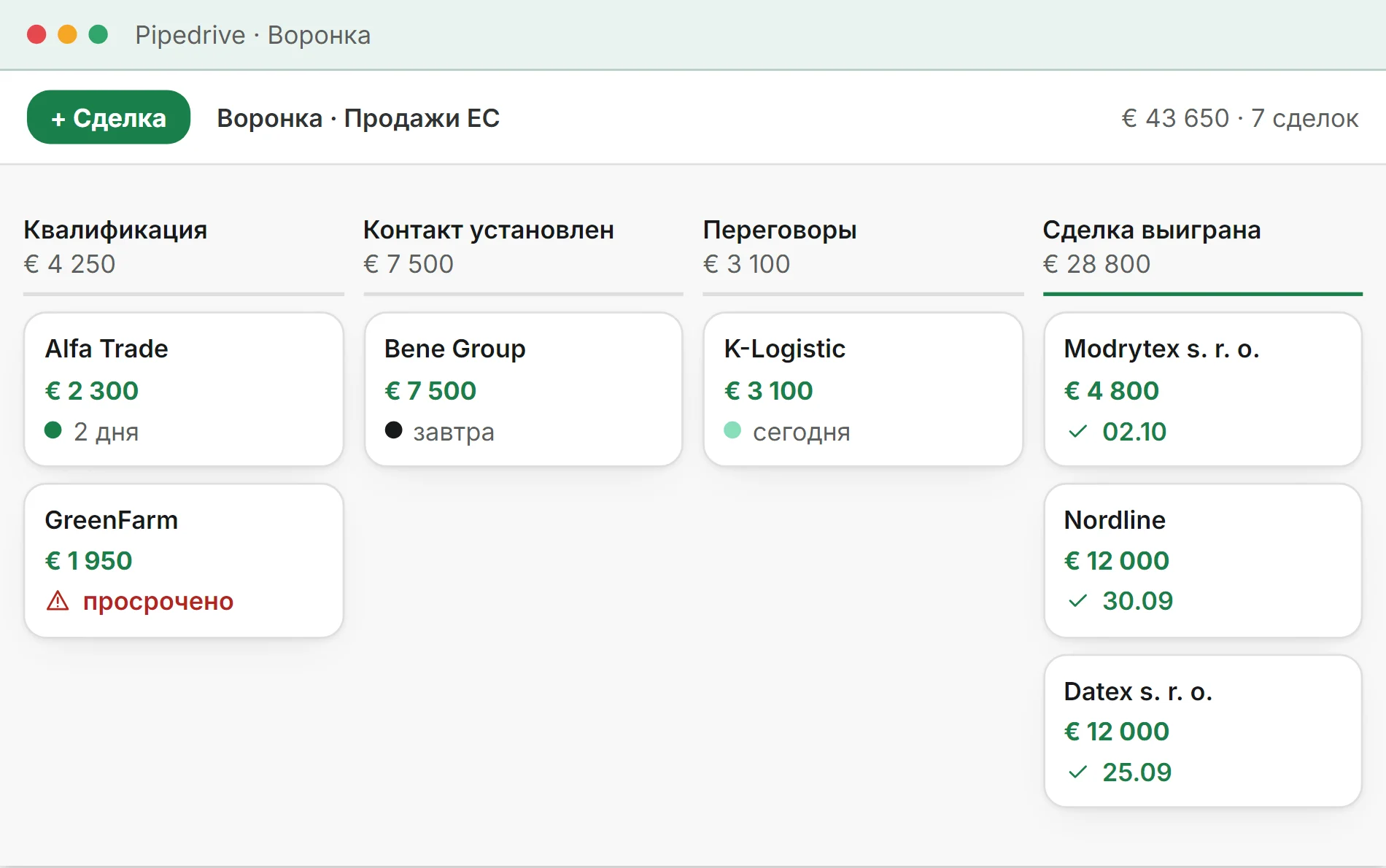Click the green maximize window button
Image resolution: width=1386 pixels, height=868 pixels.
click(x=98, y=34)
